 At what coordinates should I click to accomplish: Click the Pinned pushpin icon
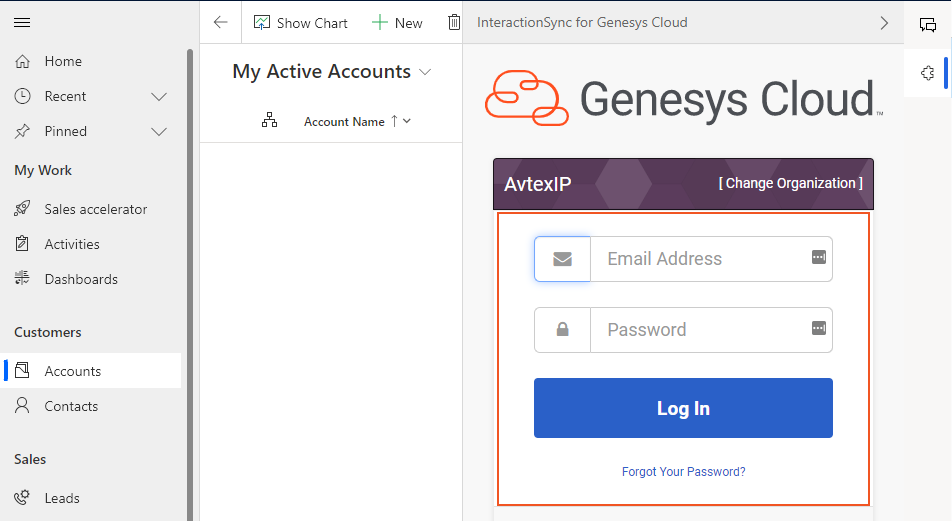click(22, 131)
